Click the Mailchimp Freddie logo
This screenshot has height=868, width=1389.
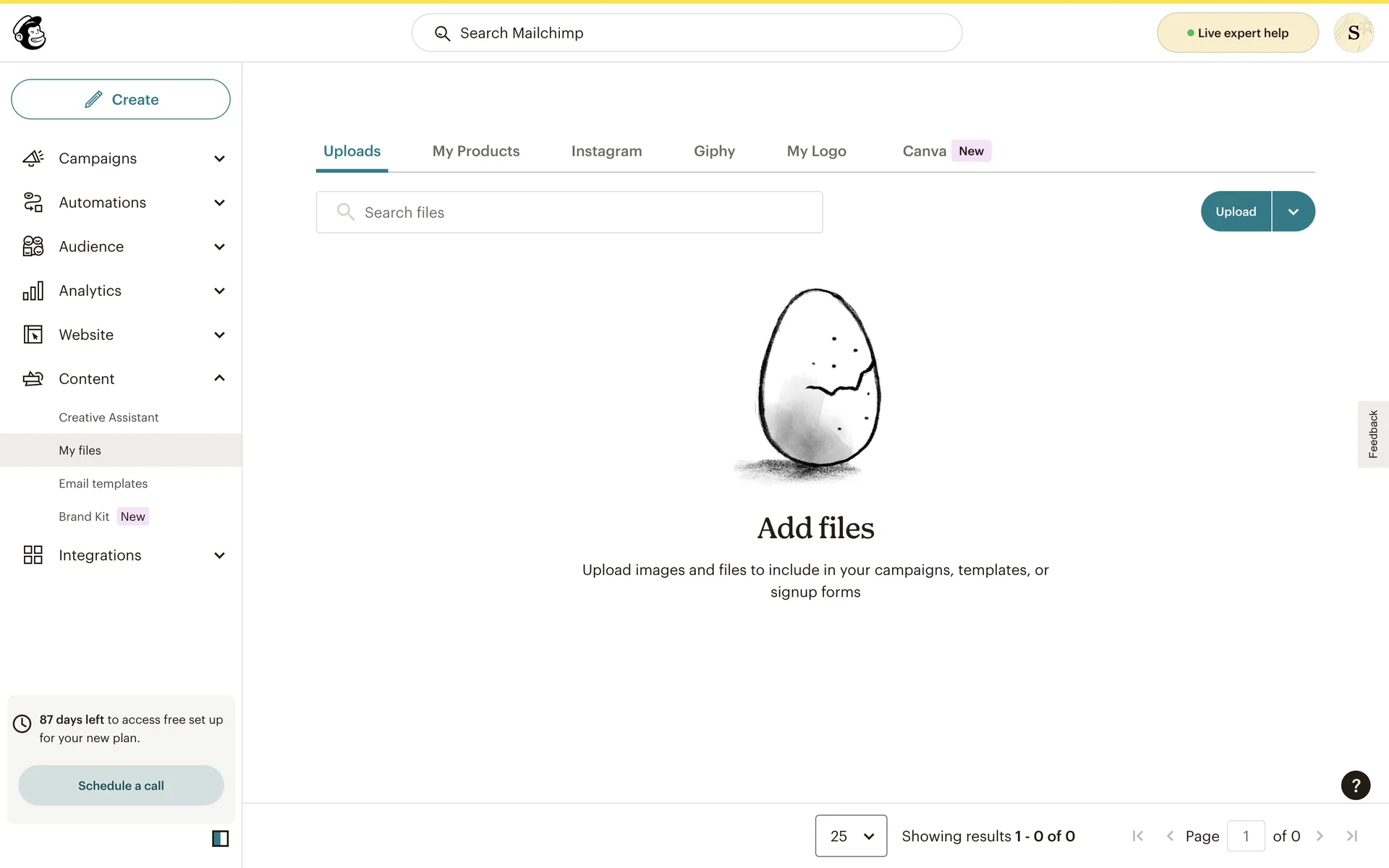pos(30,33)
